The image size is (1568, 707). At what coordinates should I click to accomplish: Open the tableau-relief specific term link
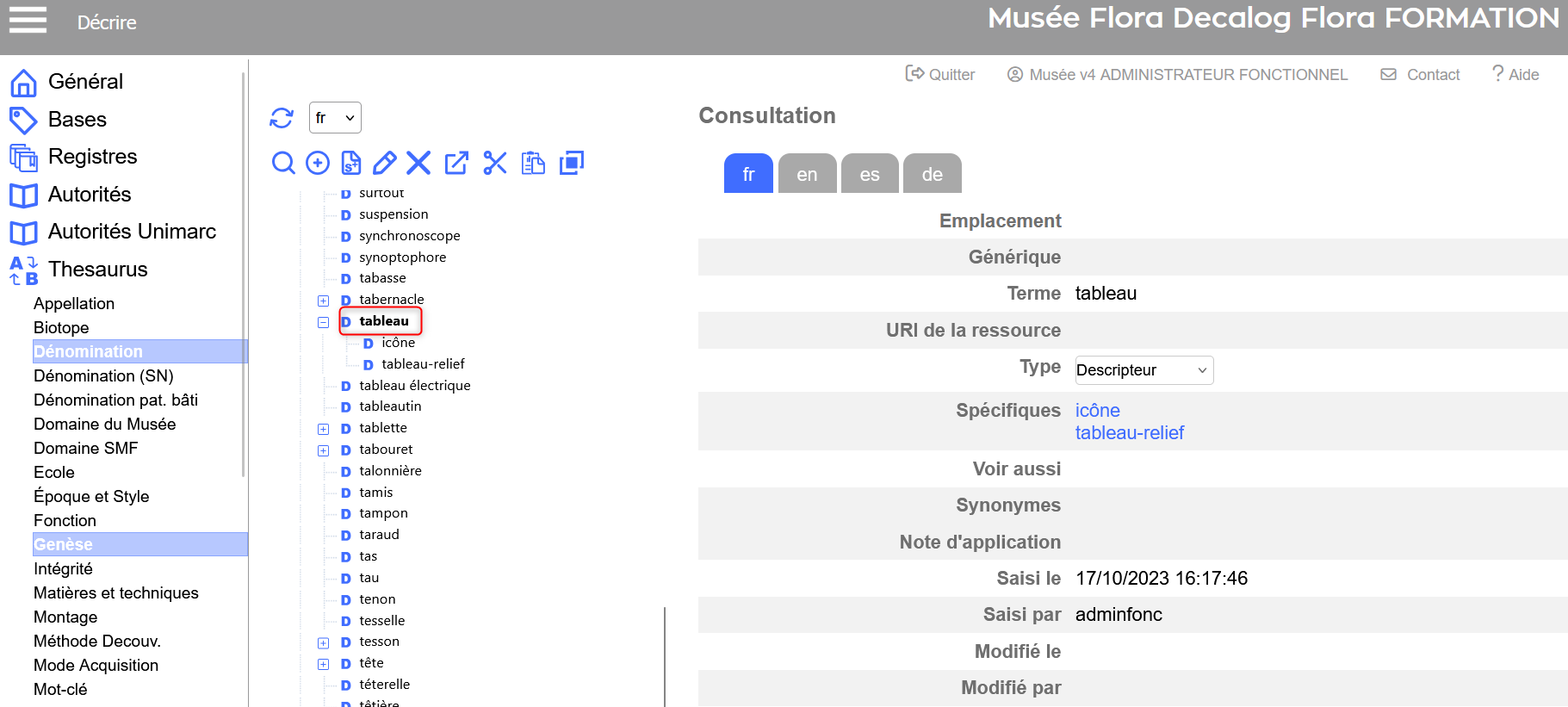point(1129,433)
